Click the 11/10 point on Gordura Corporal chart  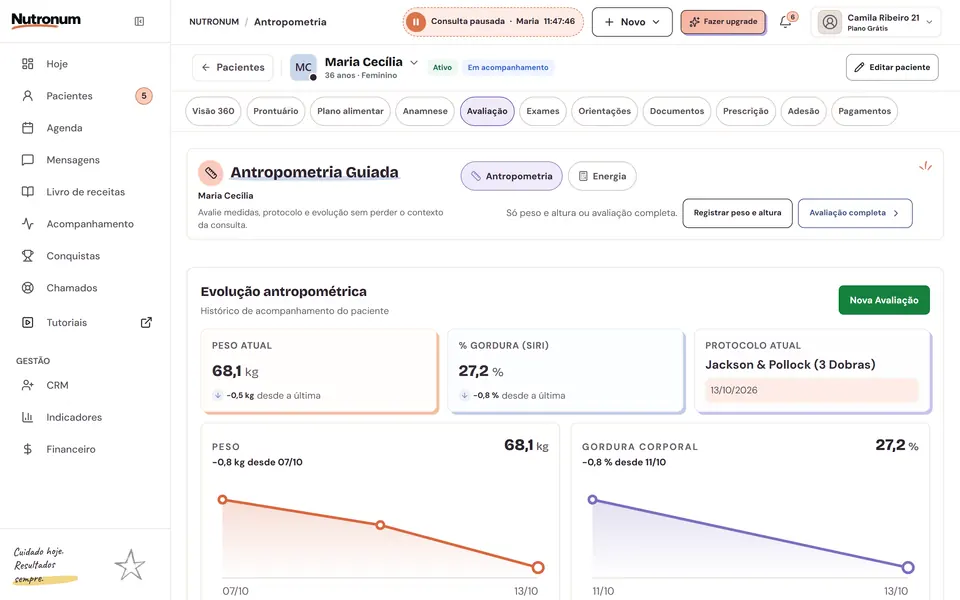pyautogui.click(x=592, y=500)
